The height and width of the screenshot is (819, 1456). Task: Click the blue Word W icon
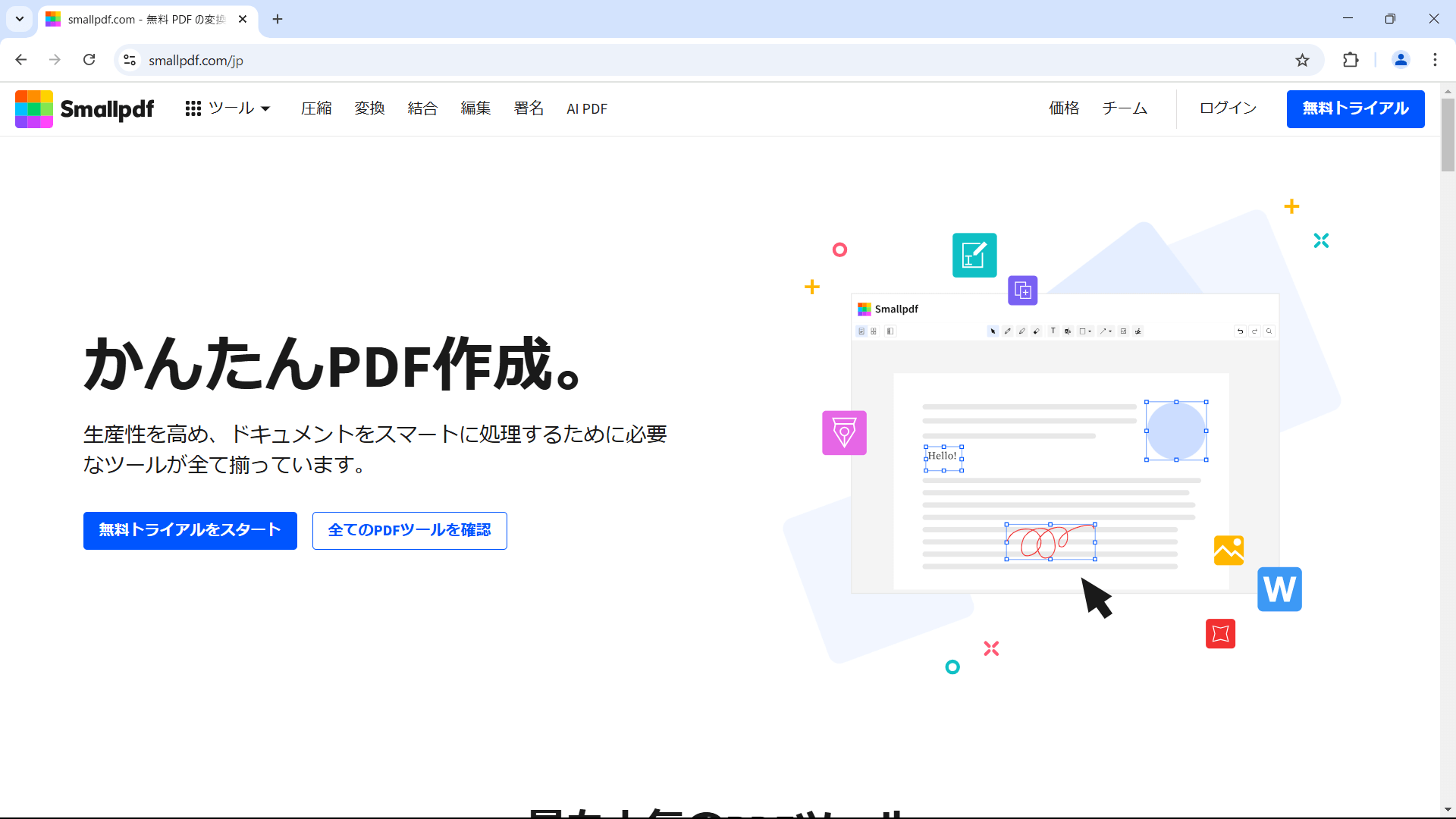pos(1279,589)
